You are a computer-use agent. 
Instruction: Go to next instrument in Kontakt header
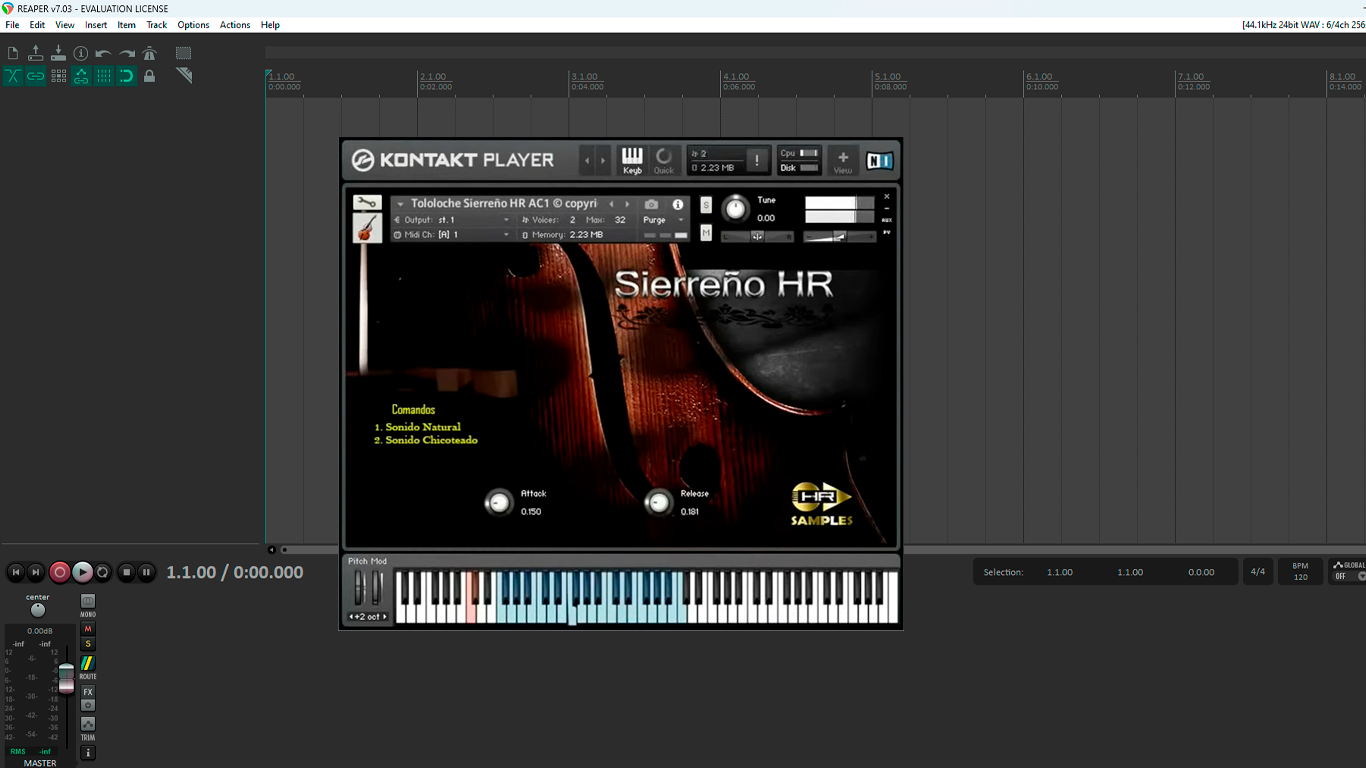pyautogui.click(x=602, y=160)
